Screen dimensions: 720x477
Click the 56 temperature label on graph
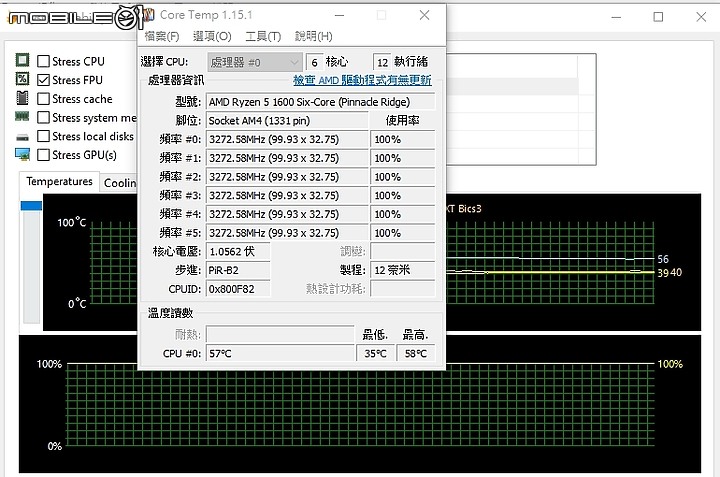pos(663,259)
